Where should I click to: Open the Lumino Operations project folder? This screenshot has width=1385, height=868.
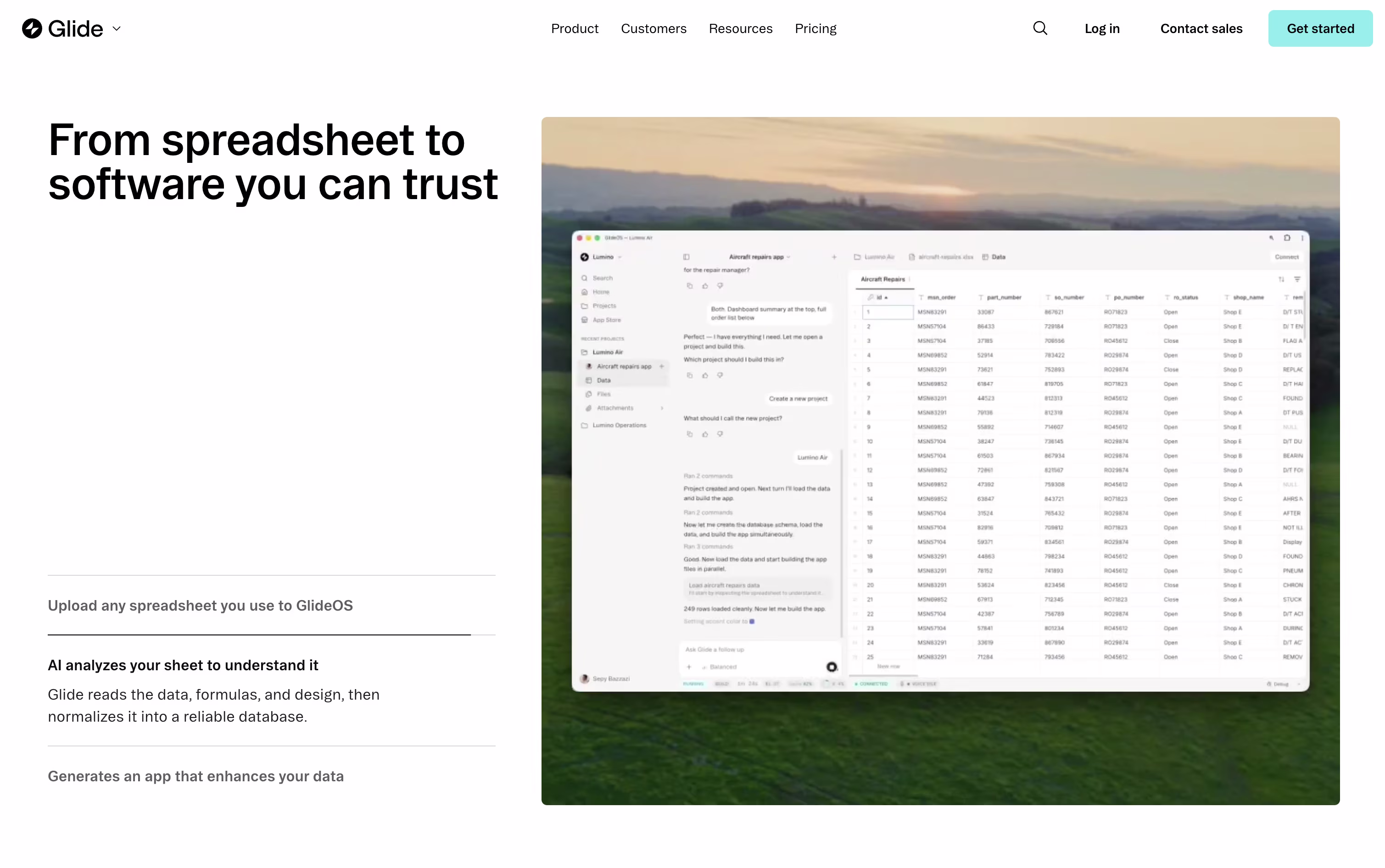tap(614, 425)
